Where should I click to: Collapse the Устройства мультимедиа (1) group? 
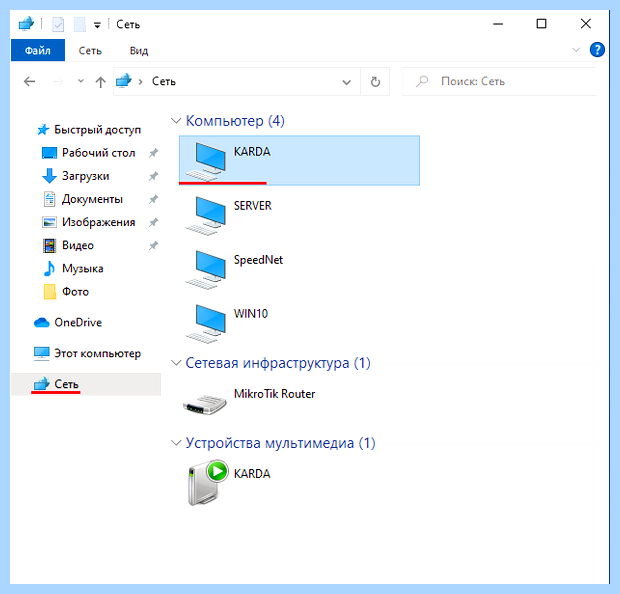tap(176, 443)
